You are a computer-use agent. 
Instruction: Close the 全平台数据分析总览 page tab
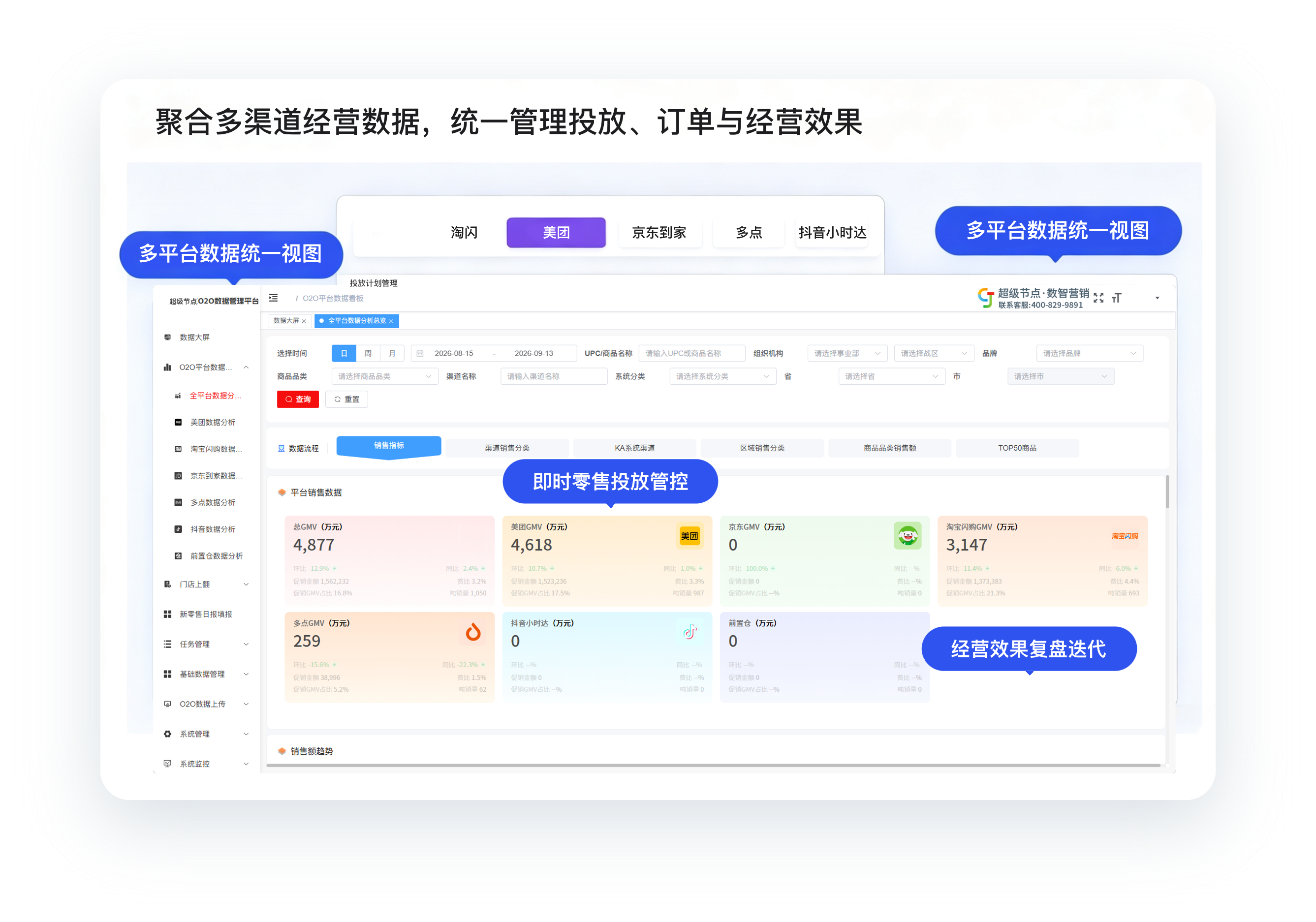391,321
